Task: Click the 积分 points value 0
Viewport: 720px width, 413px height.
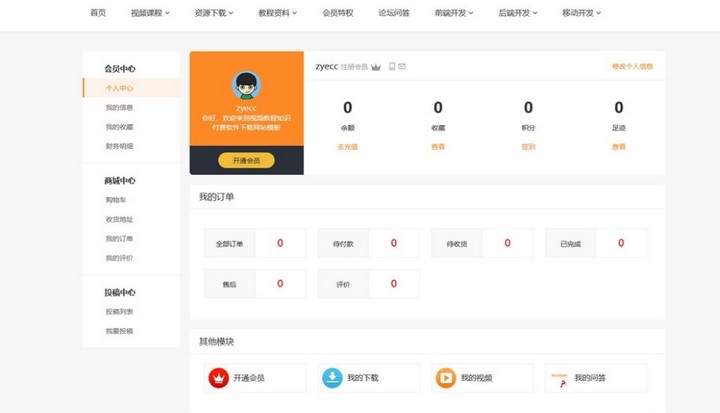Action: pyautogui.click(x=529, y=107)
